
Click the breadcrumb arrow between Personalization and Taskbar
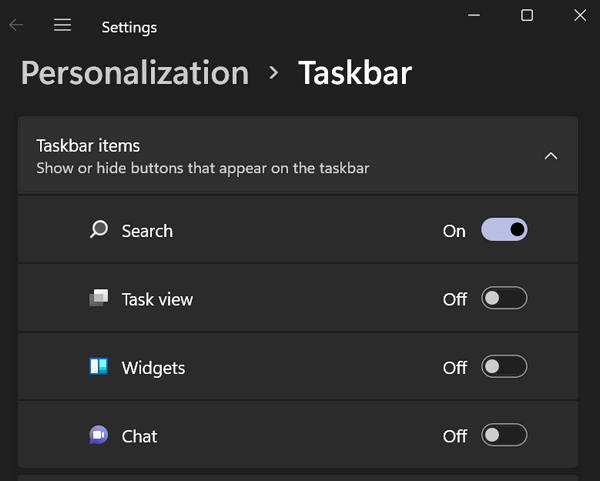point(273,72)
